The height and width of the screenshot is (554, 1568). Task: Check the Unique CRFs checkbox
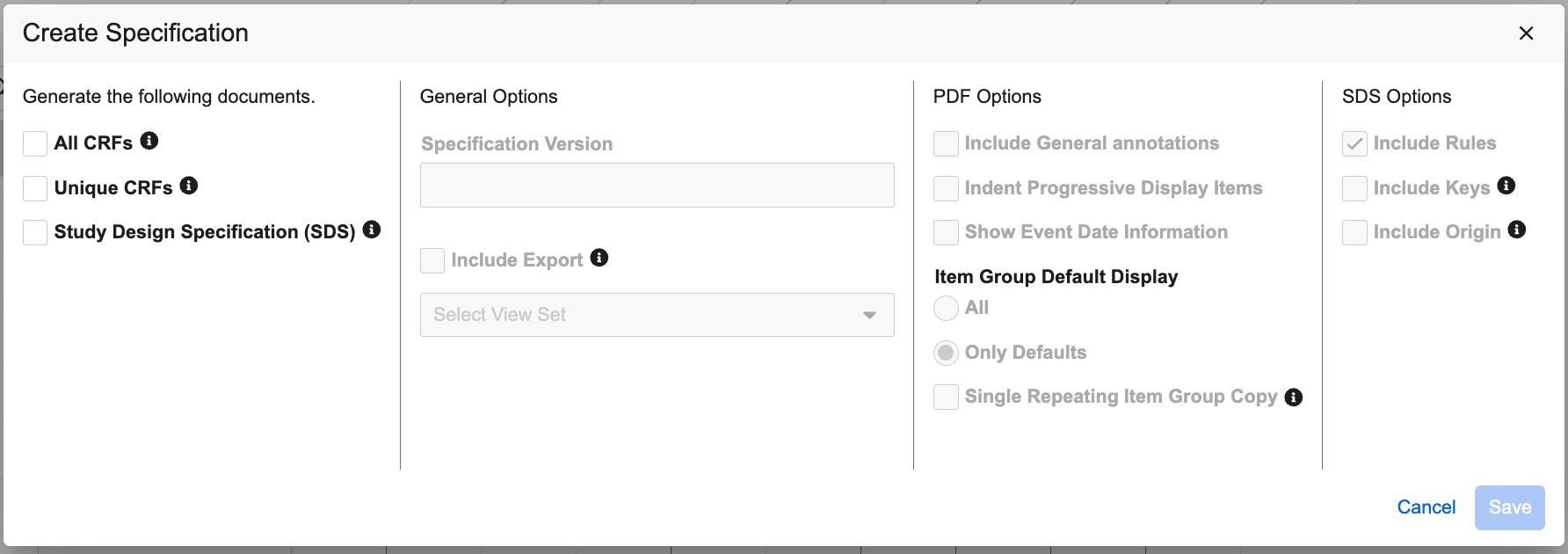click(35, 188)
